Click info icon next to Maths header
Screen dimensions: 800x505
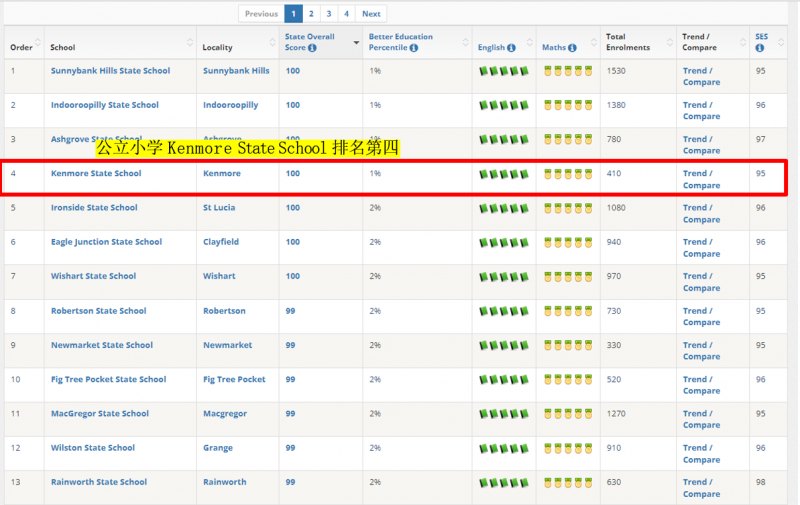[x=572, y=48]
